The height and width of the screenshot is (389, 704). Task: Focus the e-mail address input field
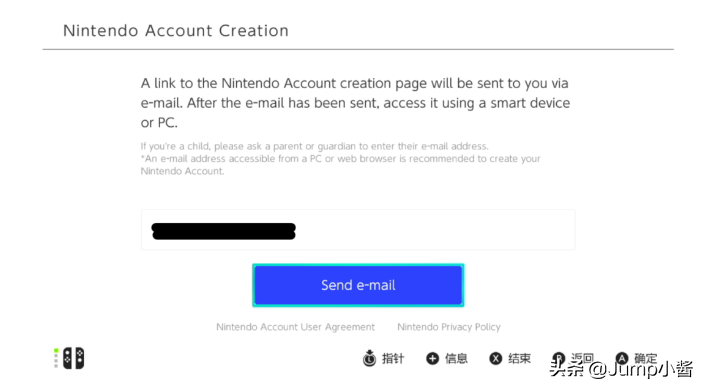(358, 230)
